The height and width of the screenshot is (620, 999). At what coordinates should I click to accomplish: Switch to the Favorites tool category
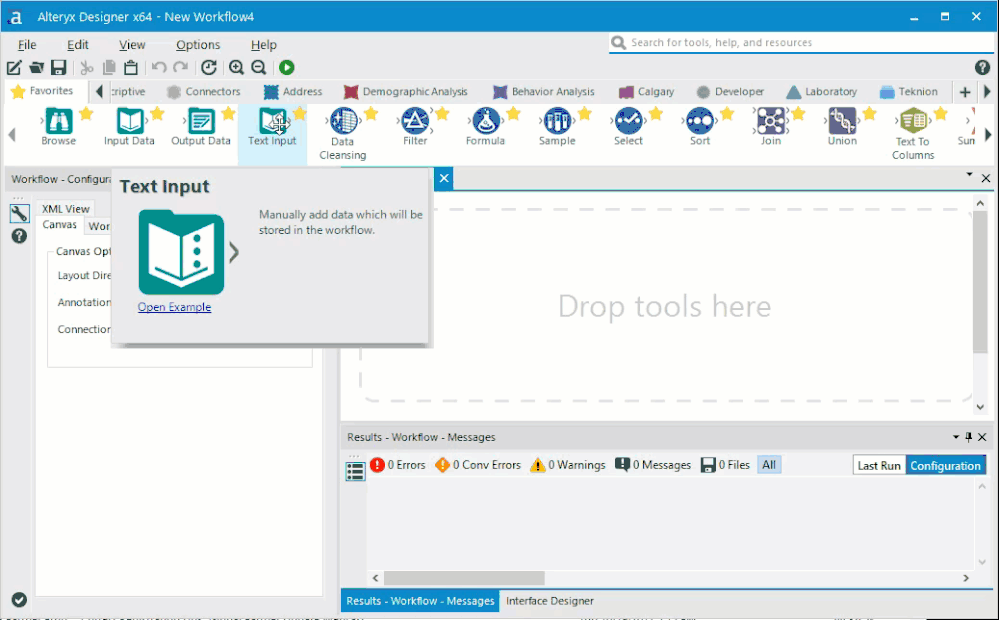[x=43, y=91]
